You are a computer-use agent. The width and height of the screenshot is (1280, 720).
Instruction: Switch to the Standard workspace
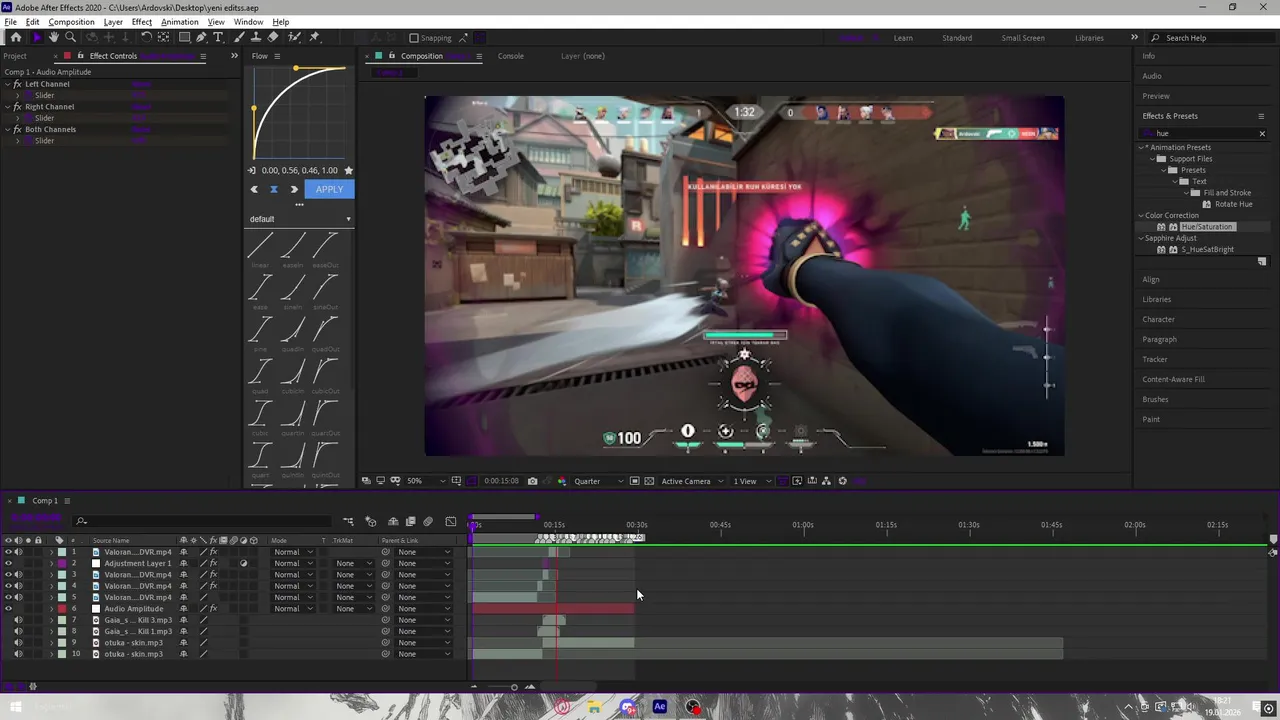[957, 38]
